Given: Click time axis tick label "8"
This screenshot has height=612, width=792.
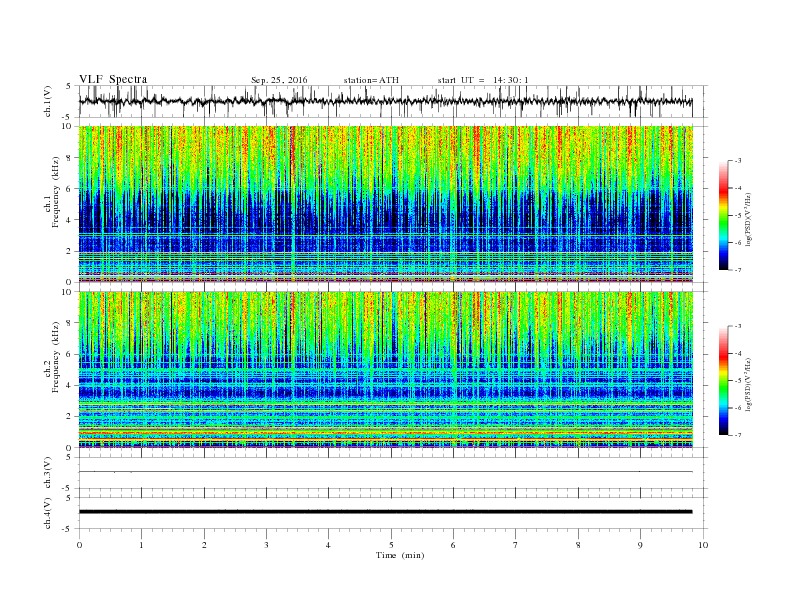Looking at the screenshot, I should coord(578,545).
